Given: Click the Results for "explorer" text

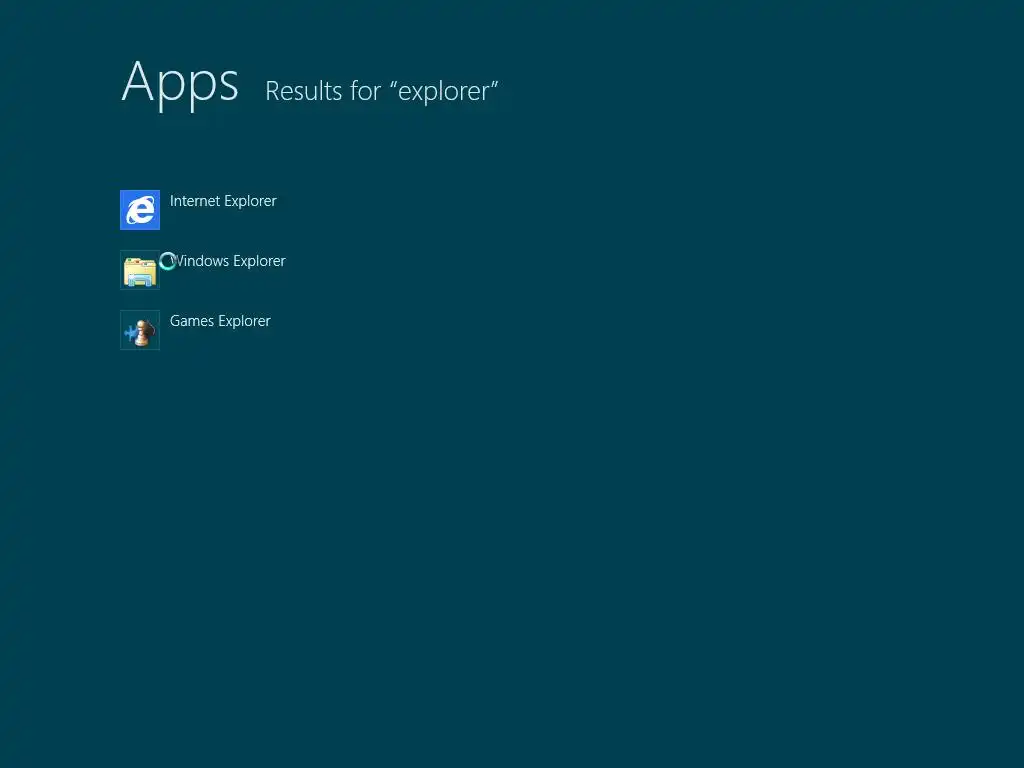Looking at the screenshot, I should coord(382,91).
